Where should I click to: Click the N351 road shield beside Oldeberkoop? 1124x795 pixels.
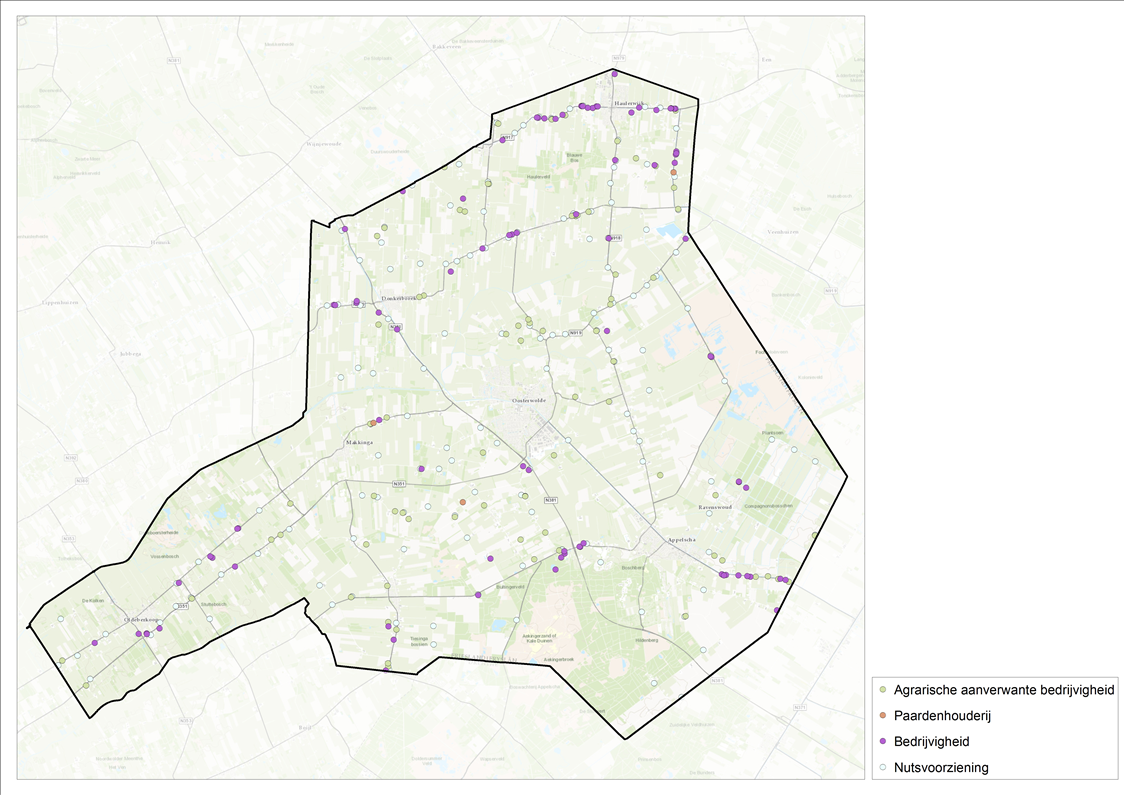pos(181,606)
